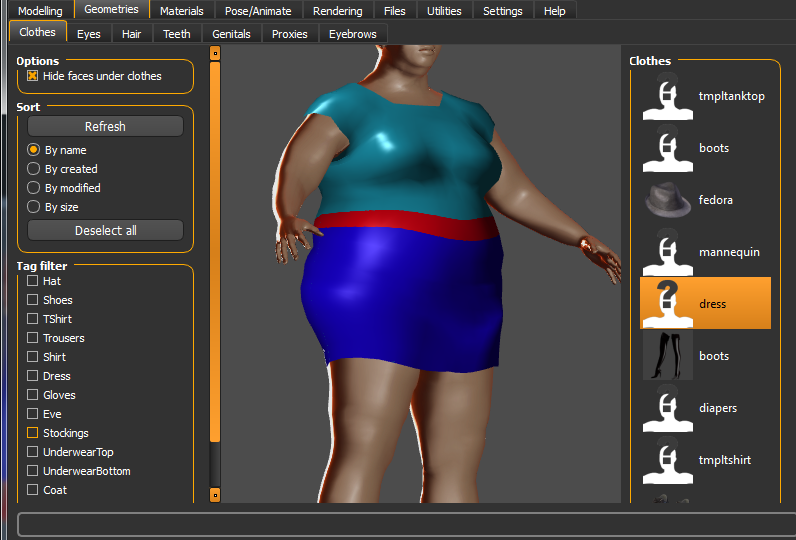Click the Refresh button

(105, 126)
